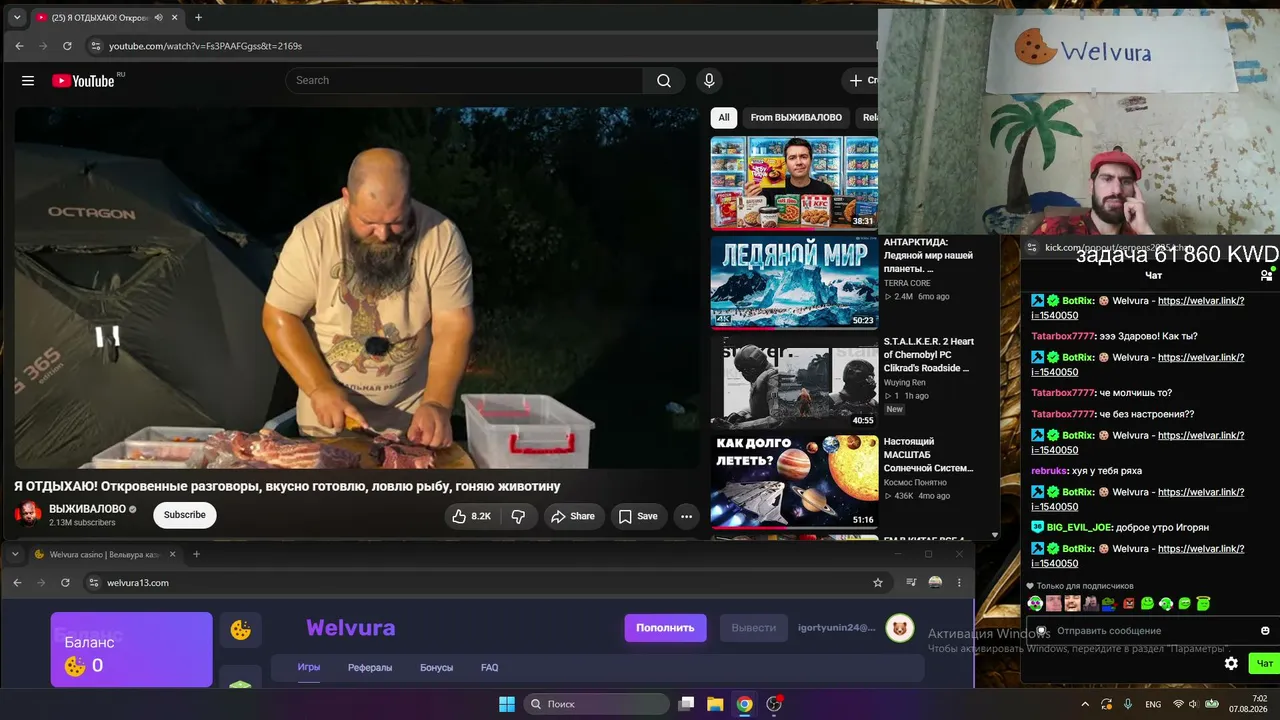
Task: Open more actions ellipsis under video
Action: click(x=686, y=516)
